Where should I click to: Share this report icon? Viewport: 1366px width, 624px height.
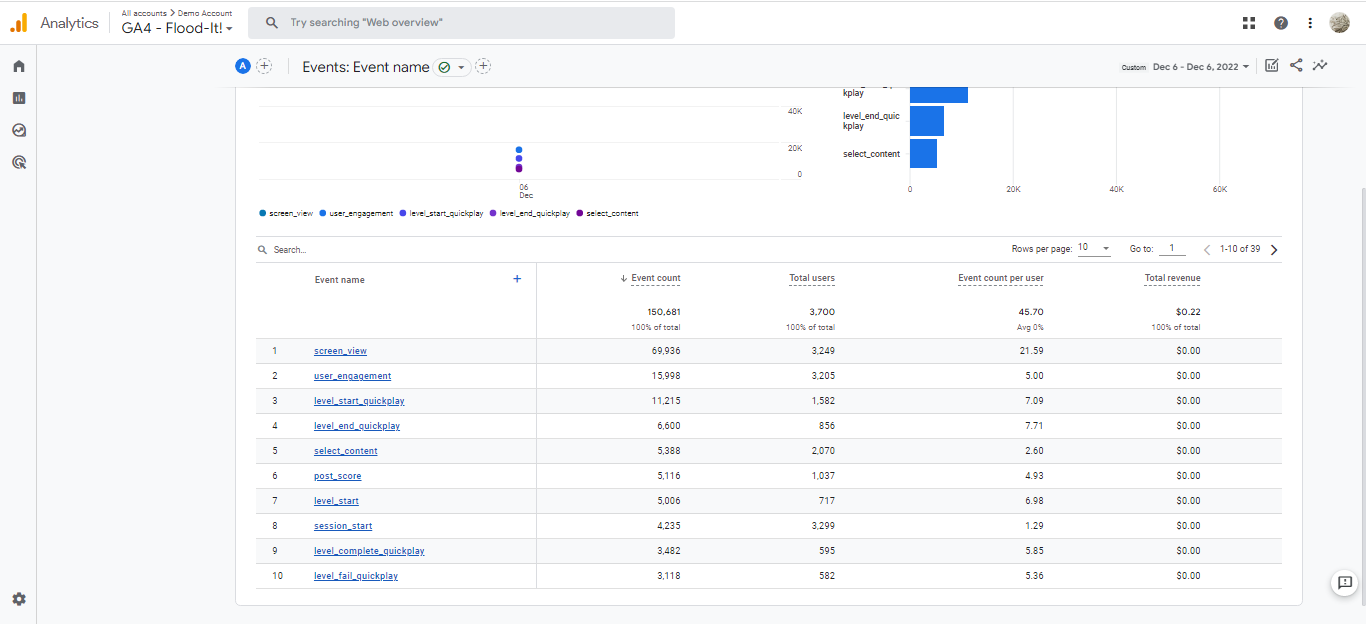(x=1296, y=65)
